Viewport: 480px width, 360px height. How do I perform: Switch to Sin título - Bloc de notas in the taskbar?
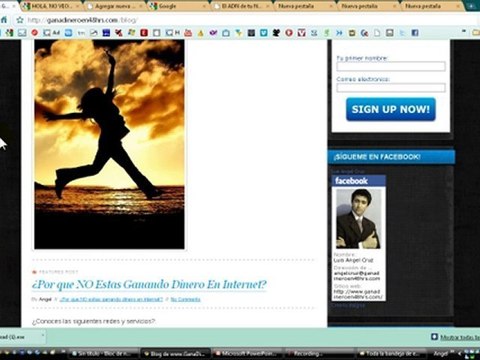[103, 353]
